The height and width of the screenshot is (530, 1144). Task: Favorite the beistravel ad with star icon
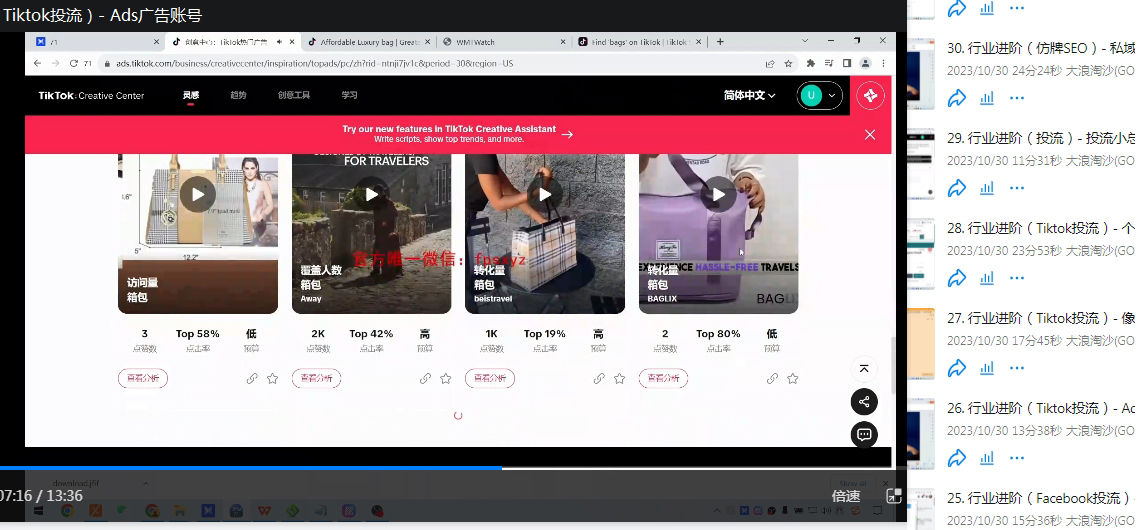pos(619,378)
